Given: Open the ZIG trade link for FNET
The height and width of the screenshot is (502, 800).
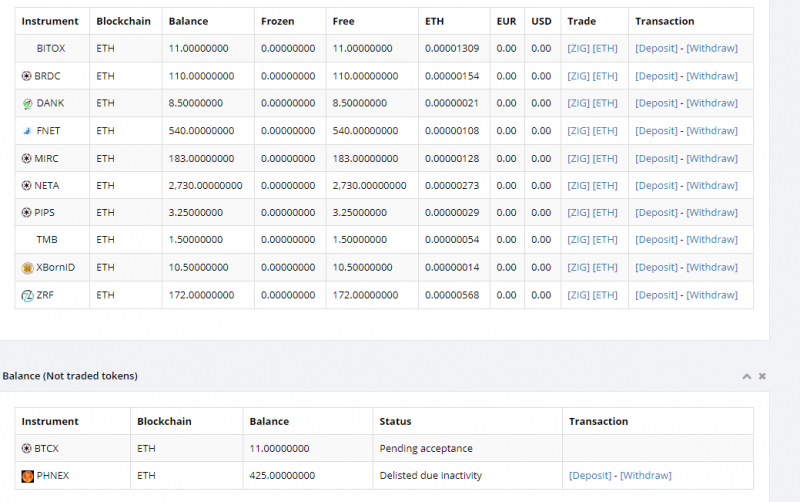Looking at the screenshot, I should pyautogui.click(x=579, y=131).
